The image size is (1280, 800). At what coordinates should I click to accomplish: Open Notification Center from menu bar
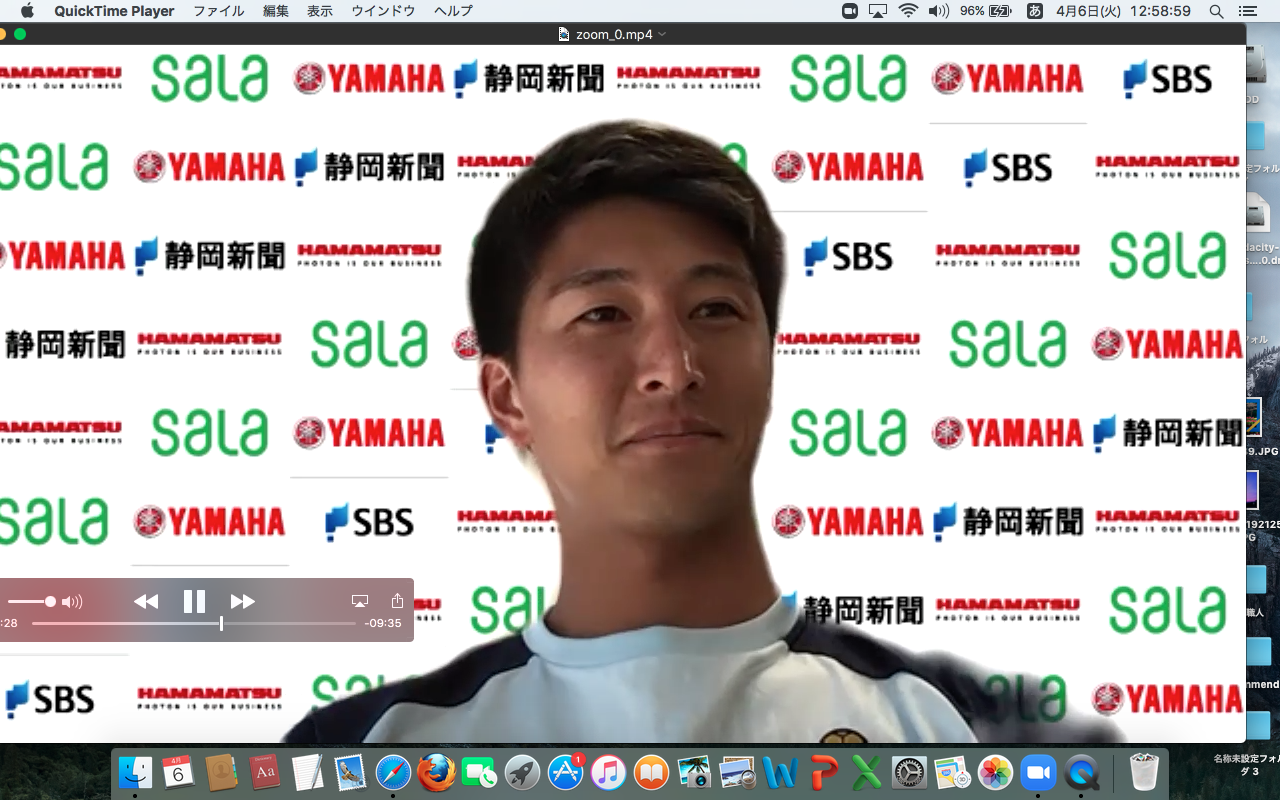(1246, 11)
